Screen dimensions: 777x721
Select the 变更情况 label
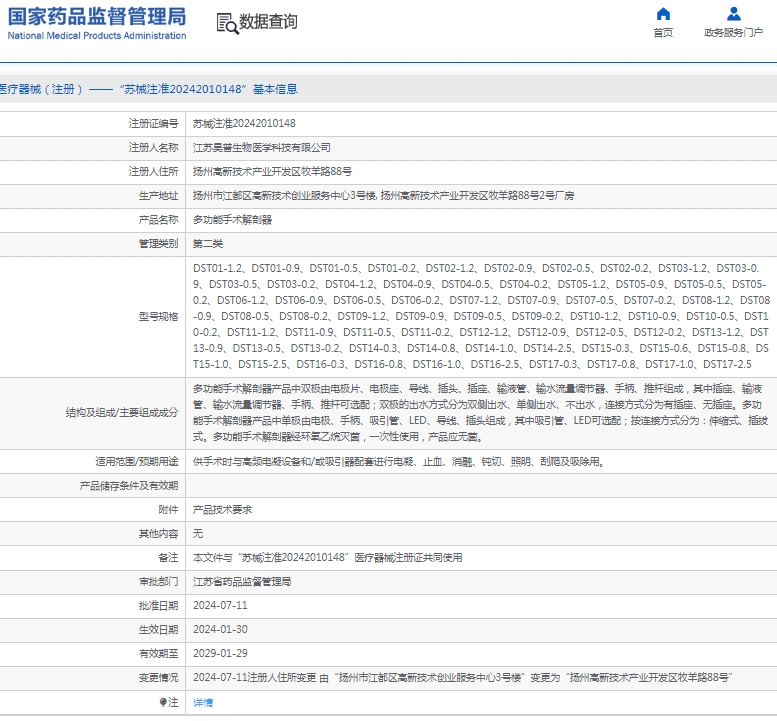click(x=158, y=678)
